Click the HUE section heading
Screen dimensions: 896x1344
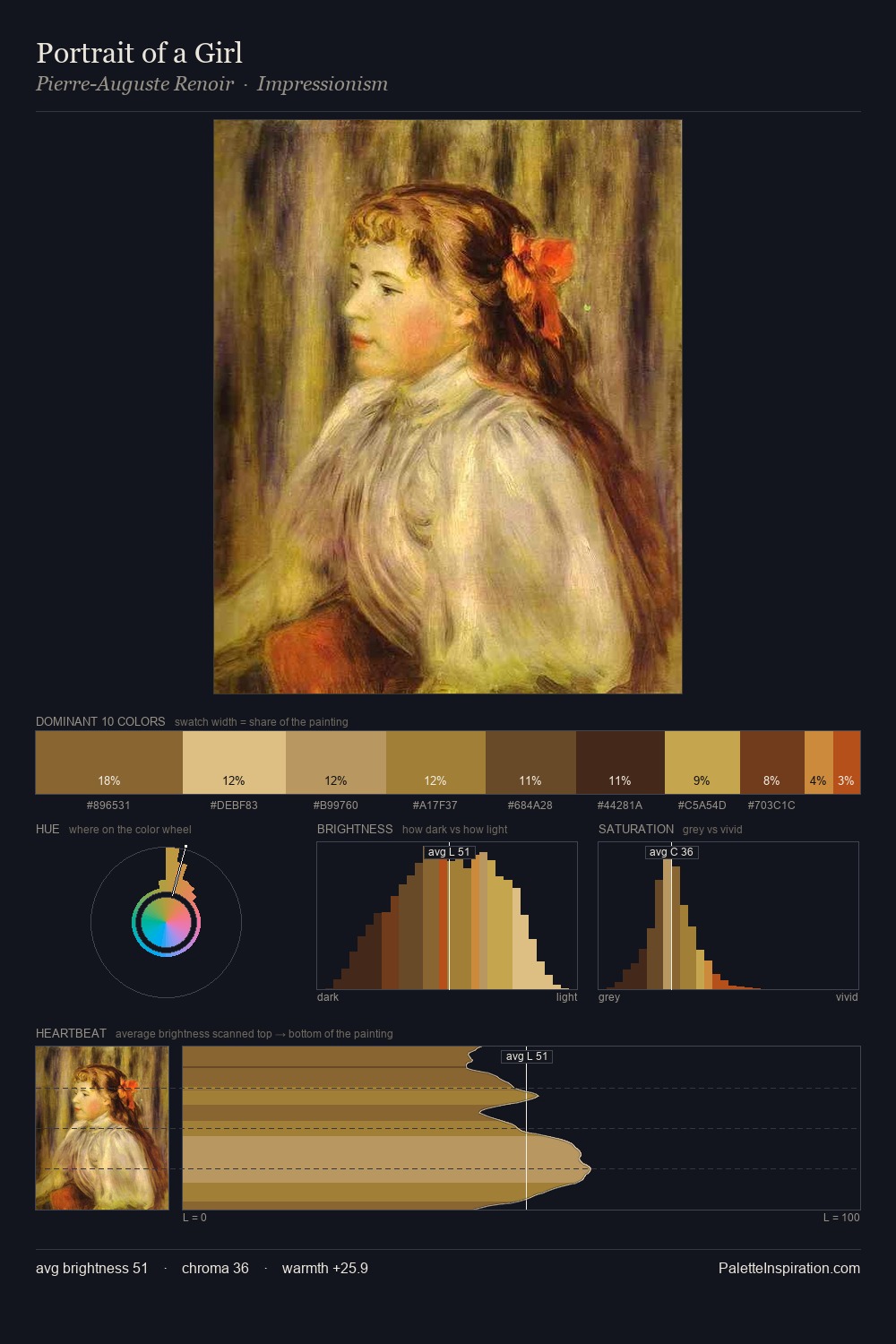[47, 829]
